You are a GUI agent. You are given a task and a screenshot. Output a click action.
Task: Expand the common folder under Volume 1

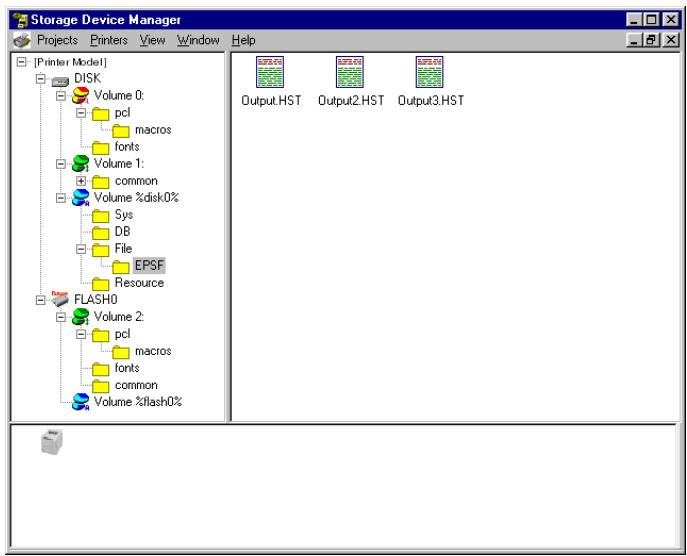point(81,181)
